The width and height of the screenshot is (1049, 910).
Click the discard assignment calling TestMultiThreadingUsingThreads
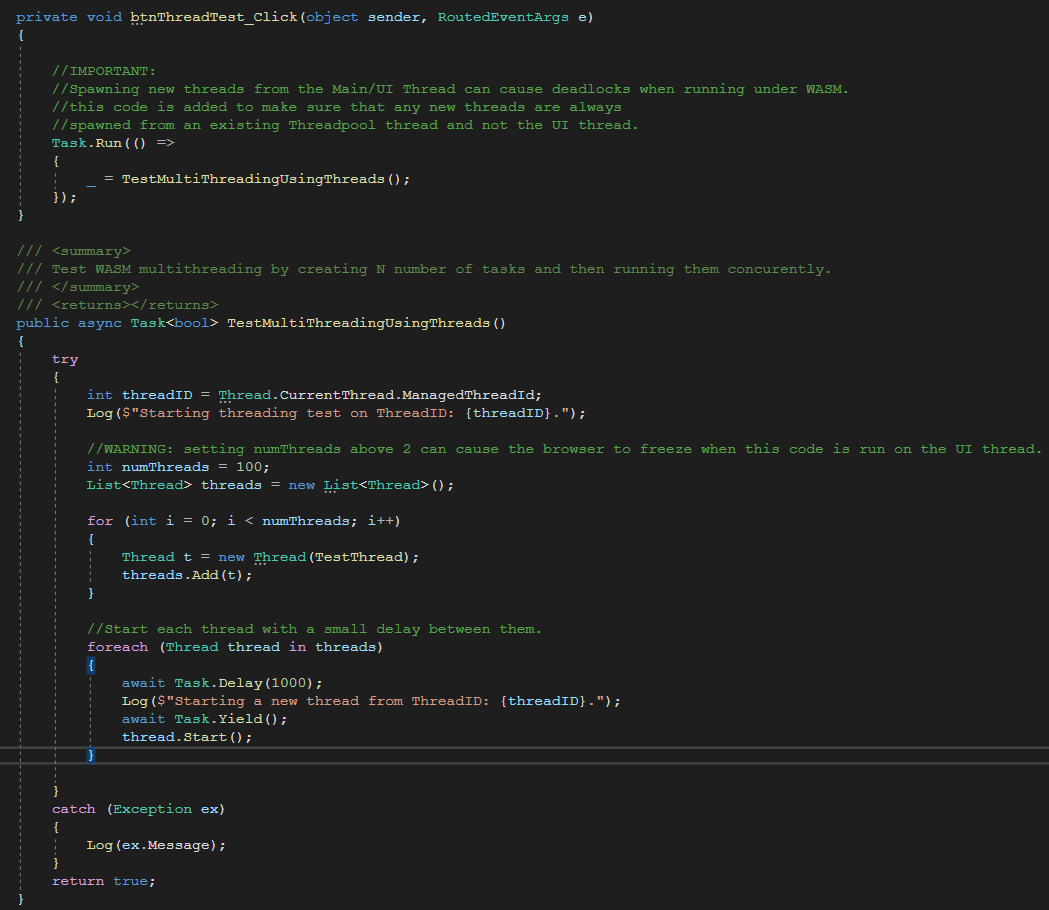point(248,179)
